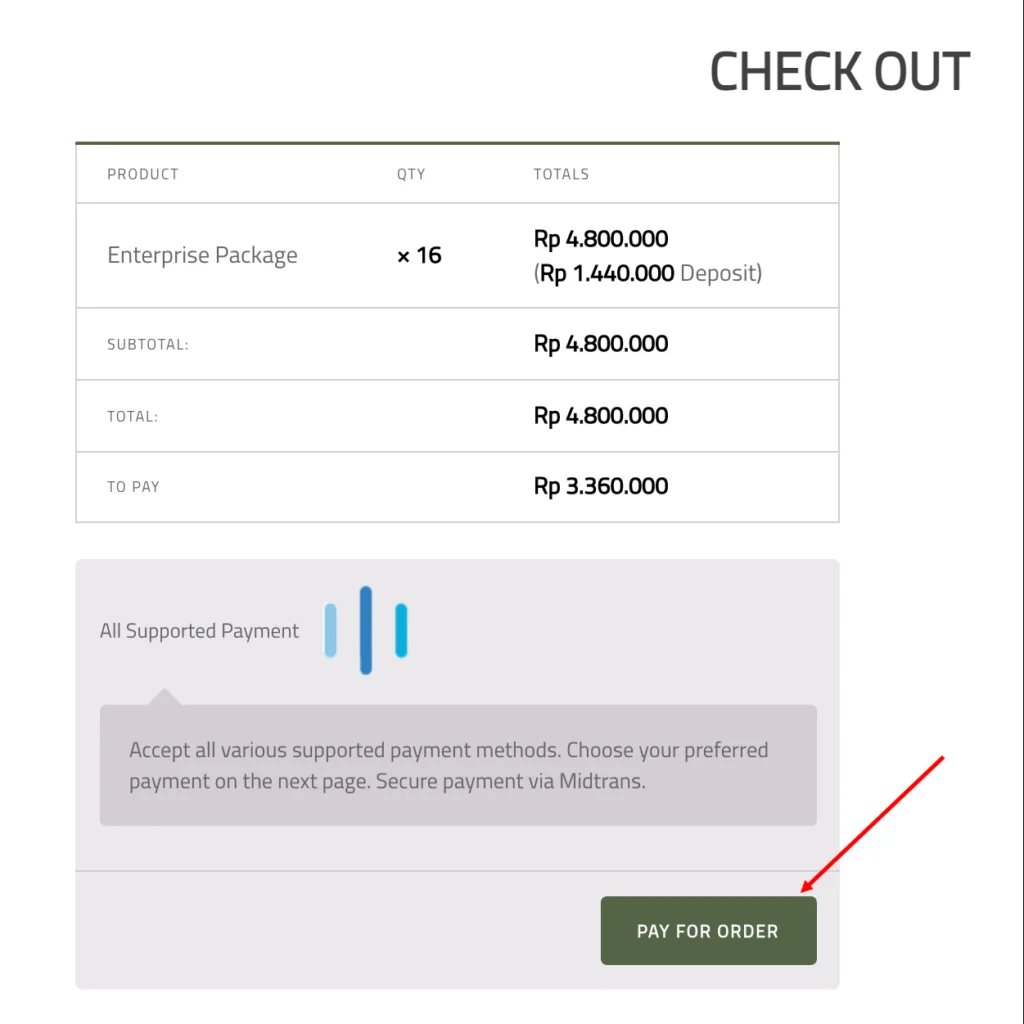Click the Enterprise Package product name

tap(202, 255)
